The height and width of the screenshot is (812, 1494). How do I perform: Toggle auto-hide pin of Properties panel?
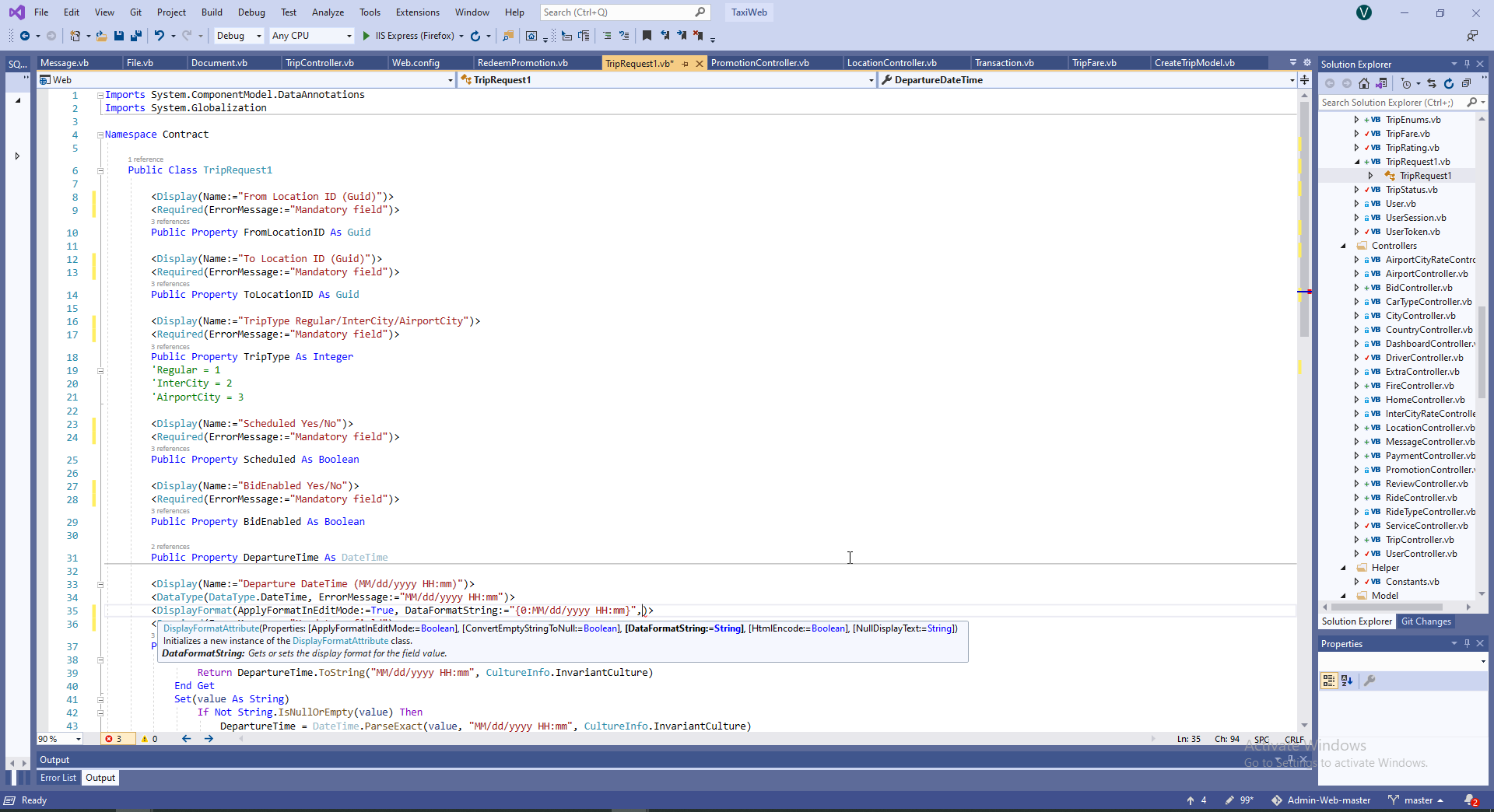tap(1467, 643)
